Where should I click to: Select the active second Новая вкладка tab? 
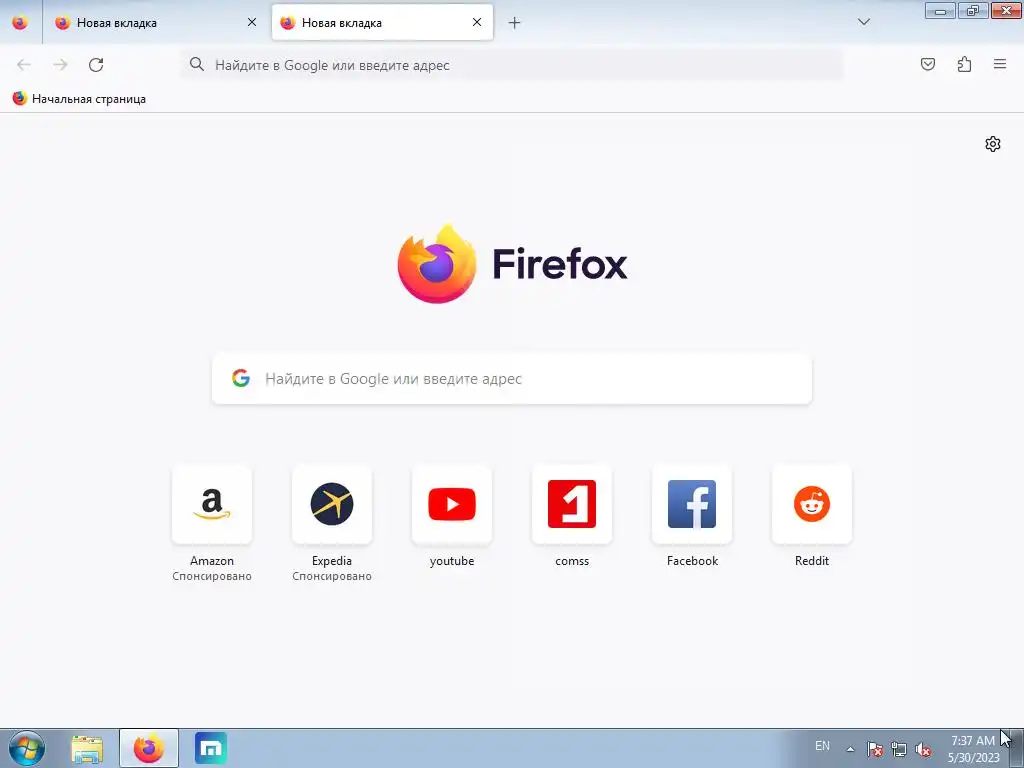point(382,22)
